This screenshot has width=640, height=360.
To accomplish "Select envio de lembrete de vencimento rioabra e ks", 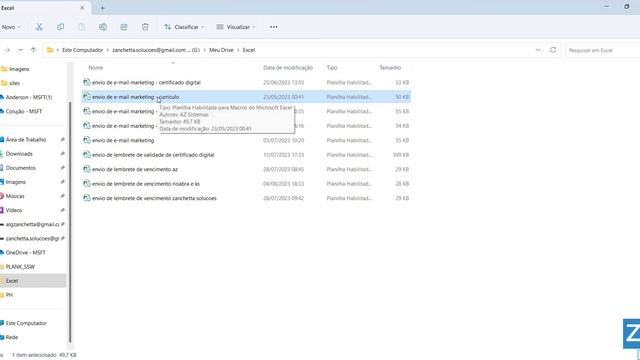I will [246, 184].
